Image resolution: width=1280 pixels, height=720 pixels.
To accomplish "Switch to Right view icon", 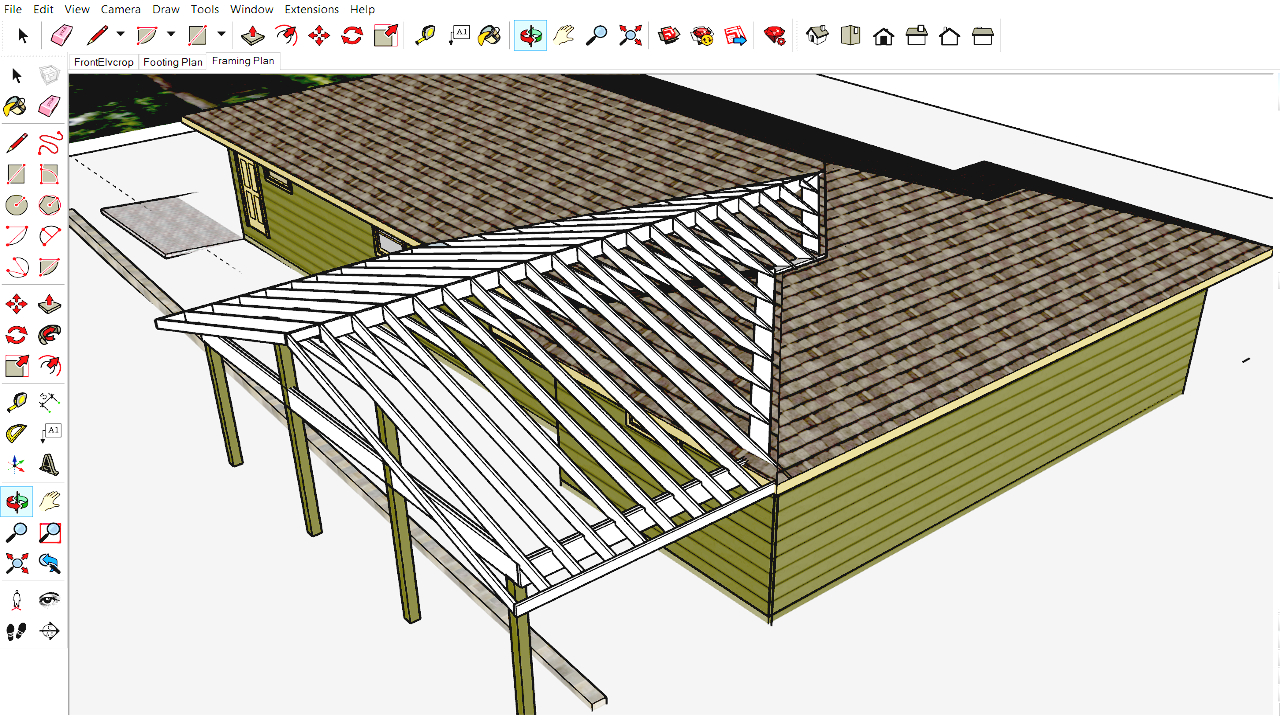I will coord(916,36).
